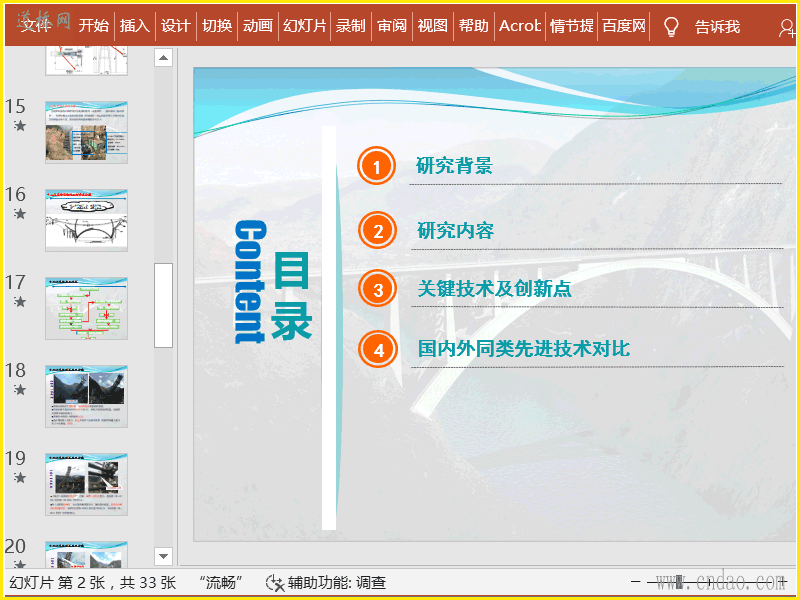Click the 目录 title text

coord(291,295)
